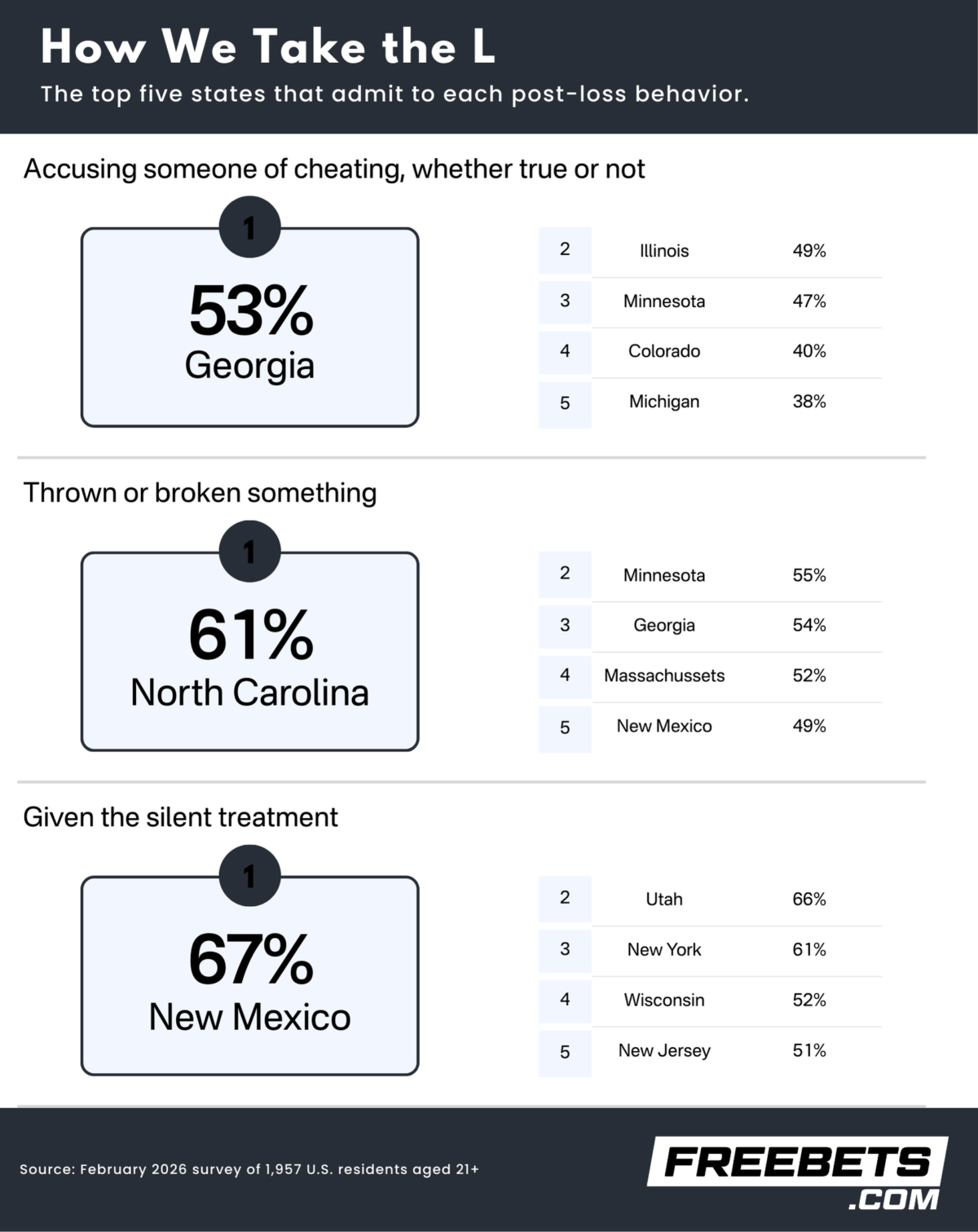
Task: Click the Accusing someone of cheating heading
Action: (334, 169)
